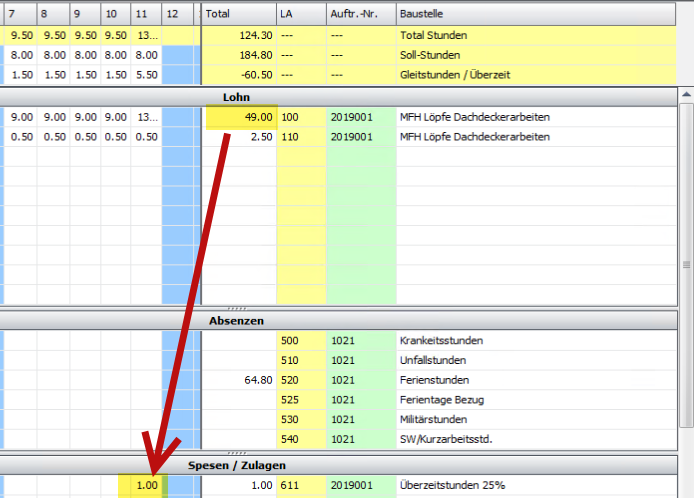
Task: Collapse the Lohn section header
Action: pyautogui.click(x=237, y=96)
